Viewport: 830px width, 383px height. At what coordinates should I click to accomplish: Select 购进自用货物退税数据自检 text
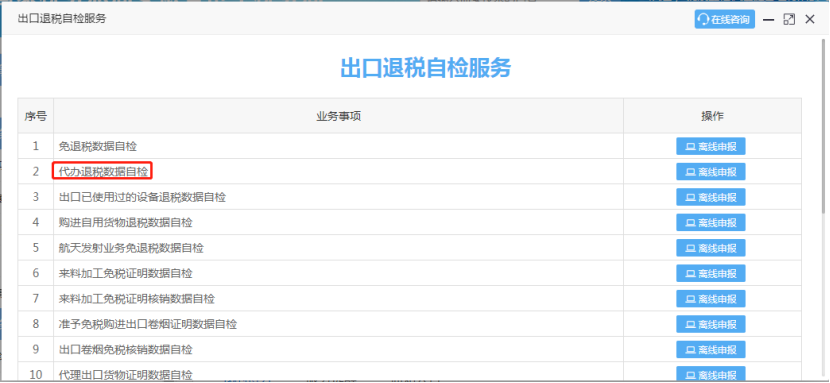pos(125,223)
